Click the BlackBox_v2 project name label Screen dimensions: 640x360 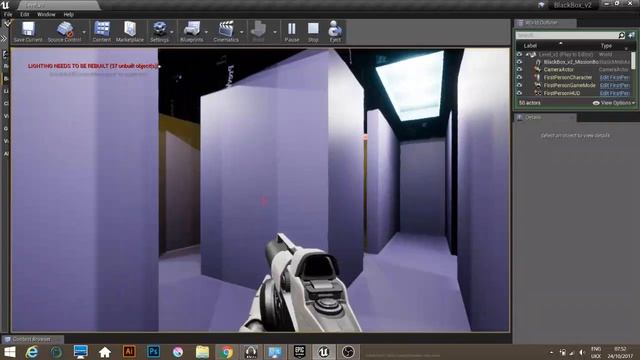point(573,5)
